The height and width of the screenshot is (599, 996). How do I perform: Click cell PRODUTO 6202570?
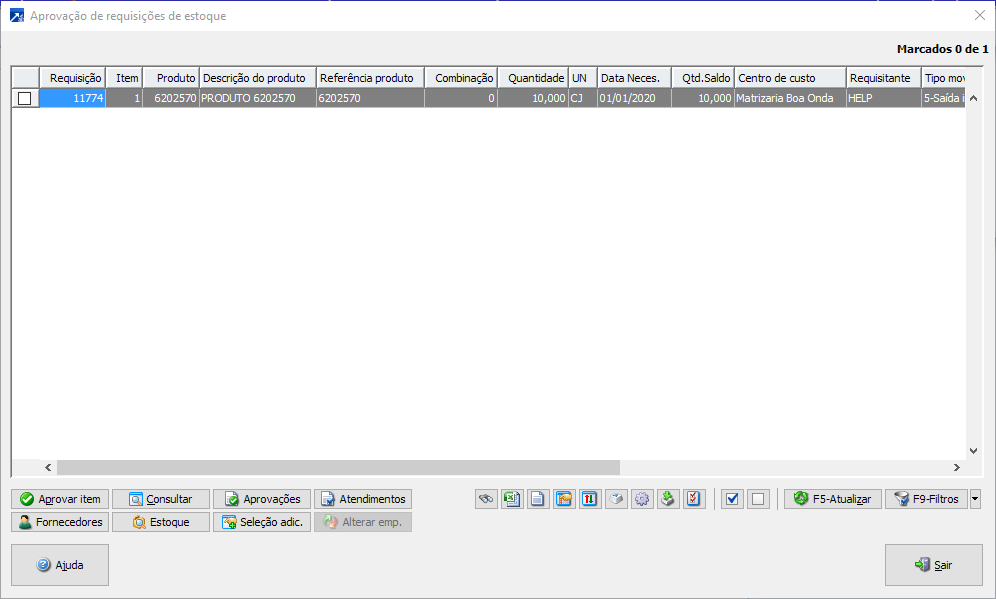point(258,98)
